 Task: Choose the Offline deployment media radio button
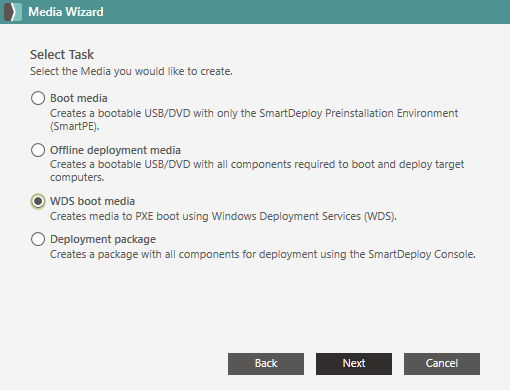pos(38,150)
